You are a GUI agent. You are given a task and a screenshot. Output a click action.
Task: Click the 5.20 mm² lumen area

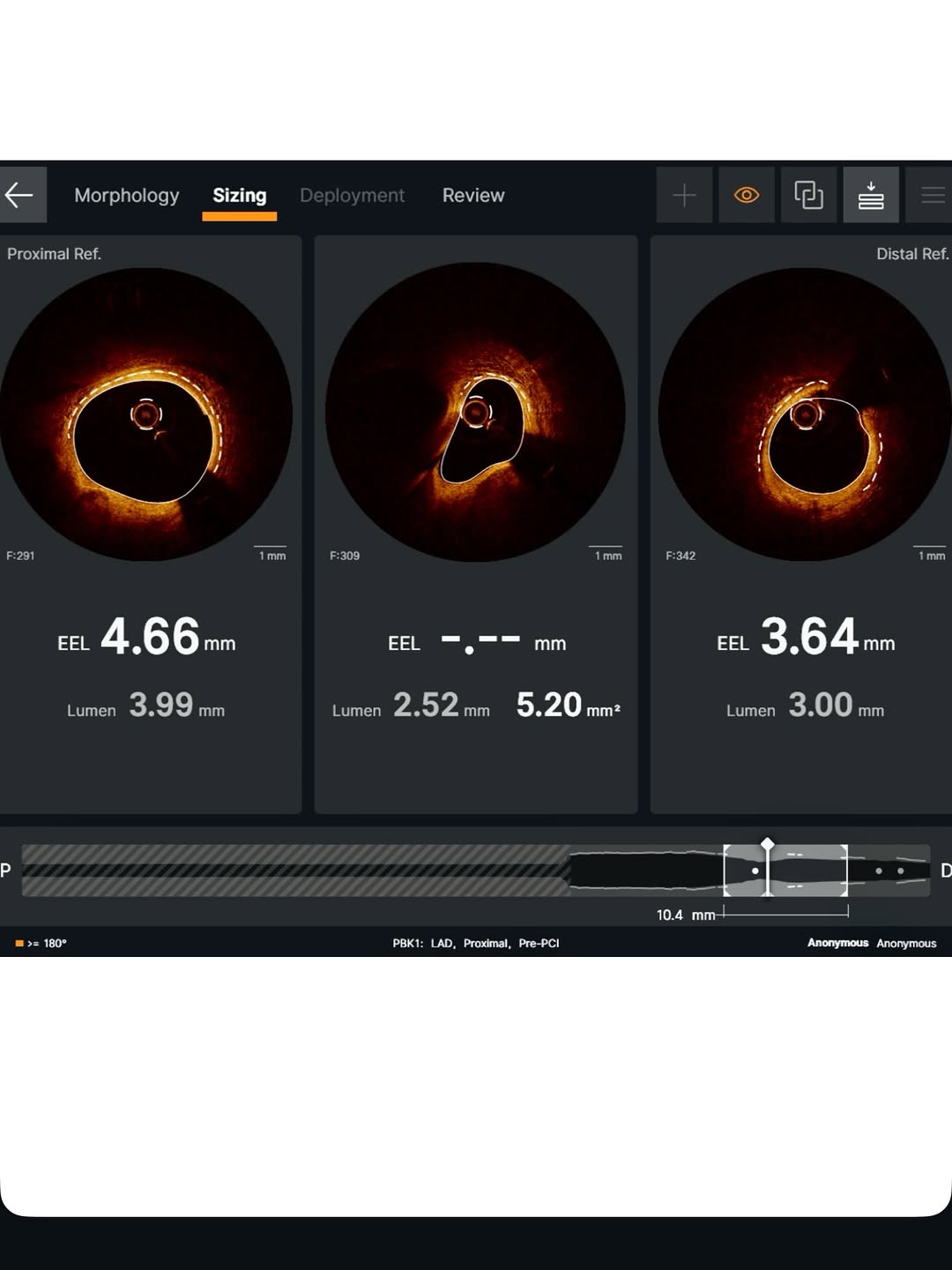tap(569, 706)
